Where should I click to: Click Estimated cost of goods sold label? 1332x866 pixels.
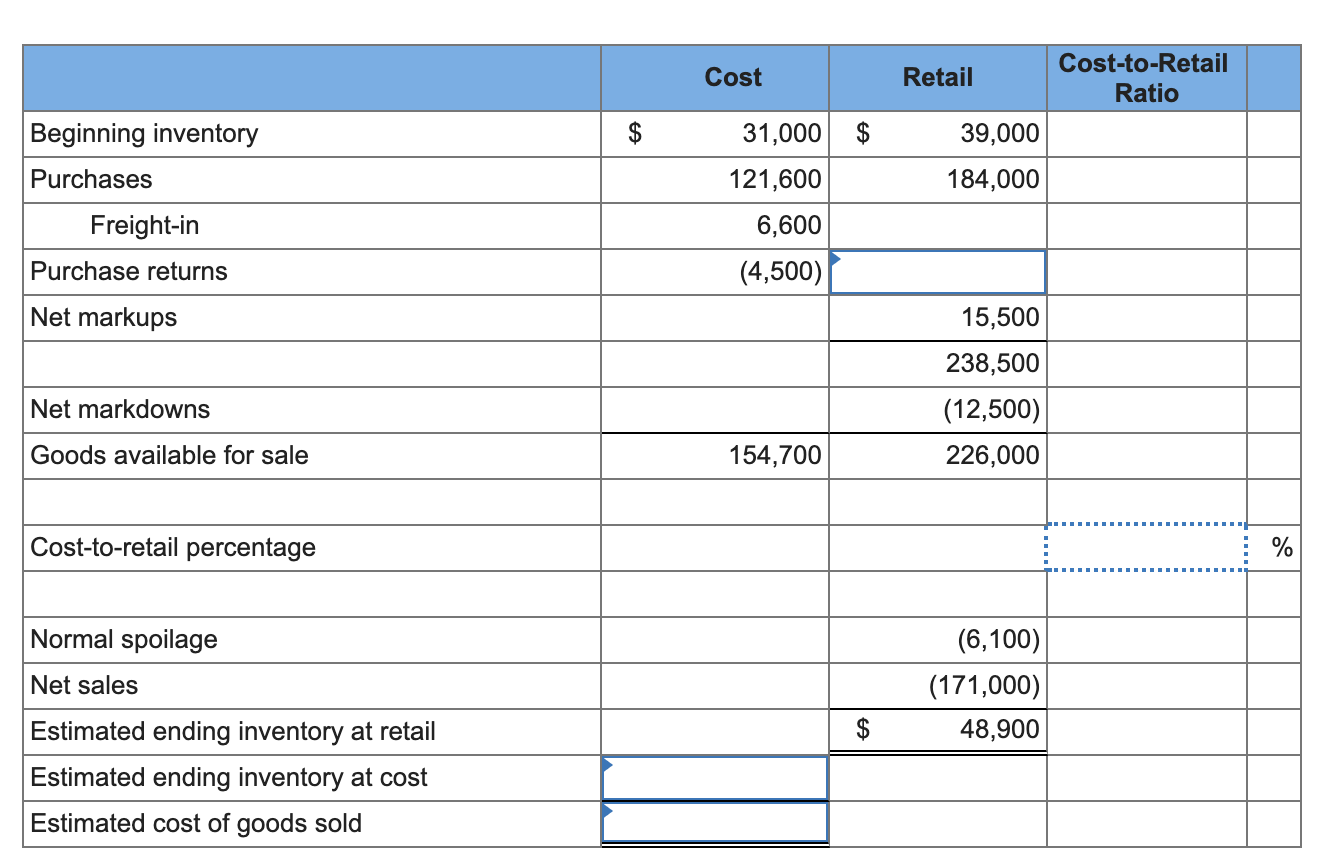pos(197,824)
